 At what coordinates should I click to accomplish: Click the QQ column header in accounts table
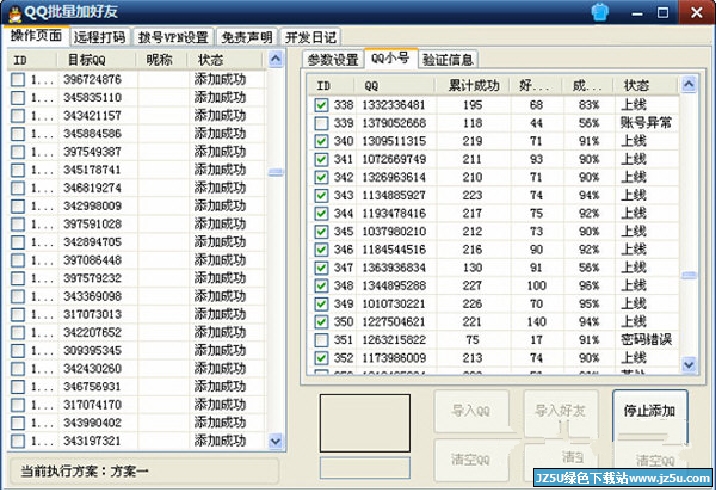click(x=394, y=85)
